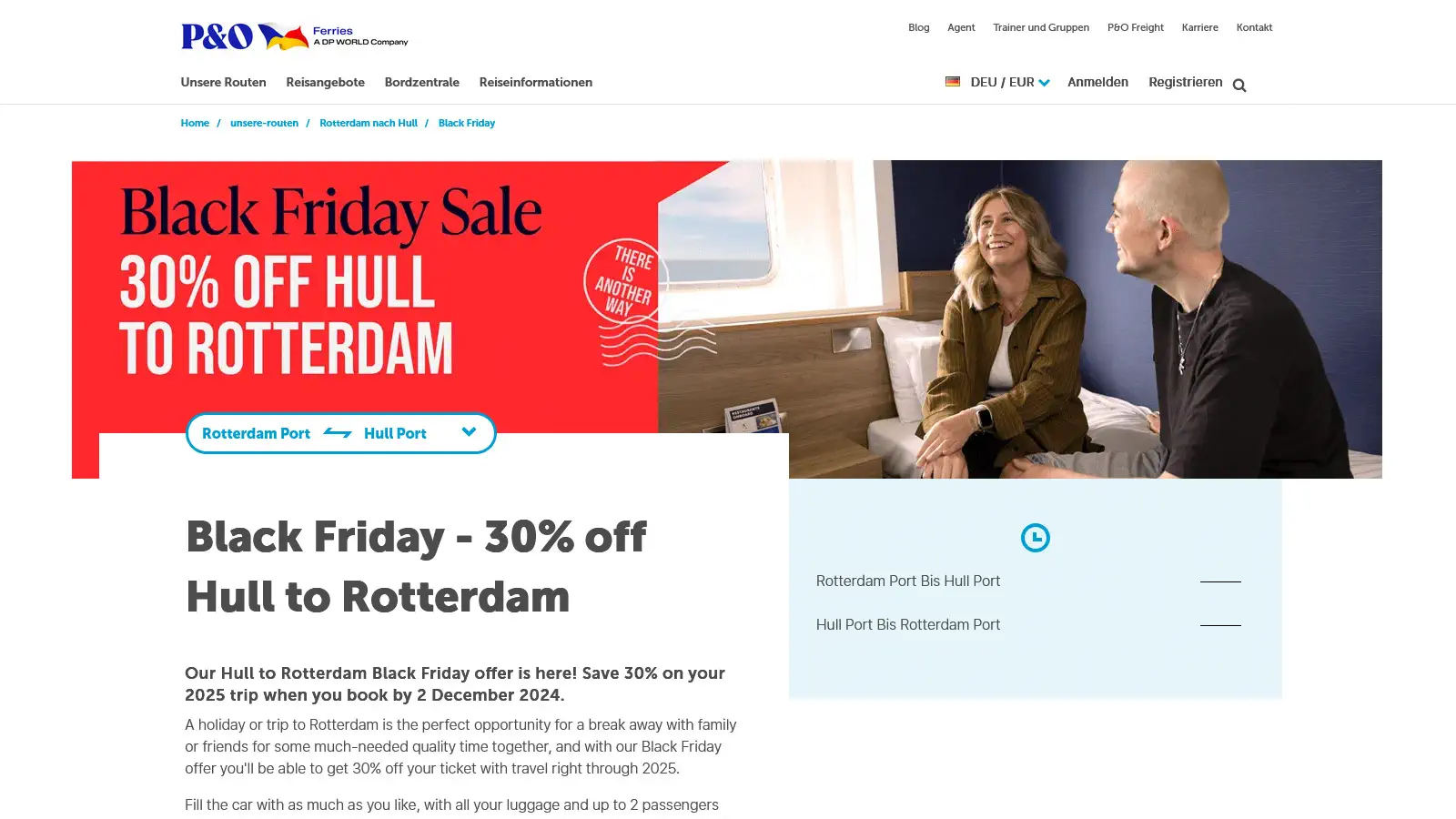The image size is (1456, 819).
Task: Click the Anmelden link
Action: coord(1097,82)
